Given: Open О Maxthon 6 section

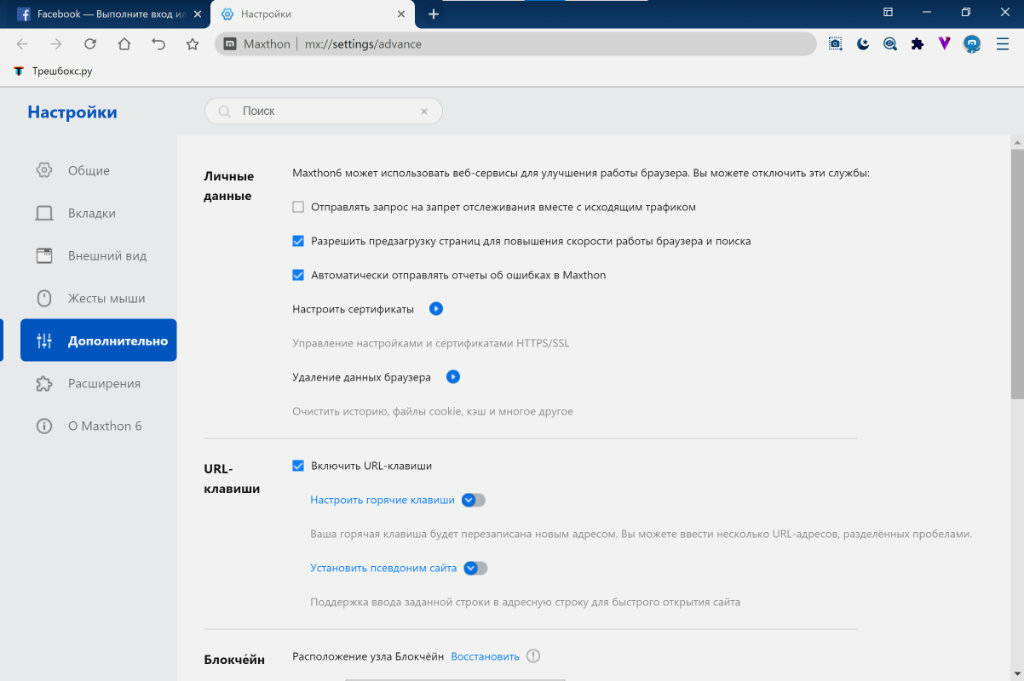Looking at the screenshot, I should tap(98, 426).
